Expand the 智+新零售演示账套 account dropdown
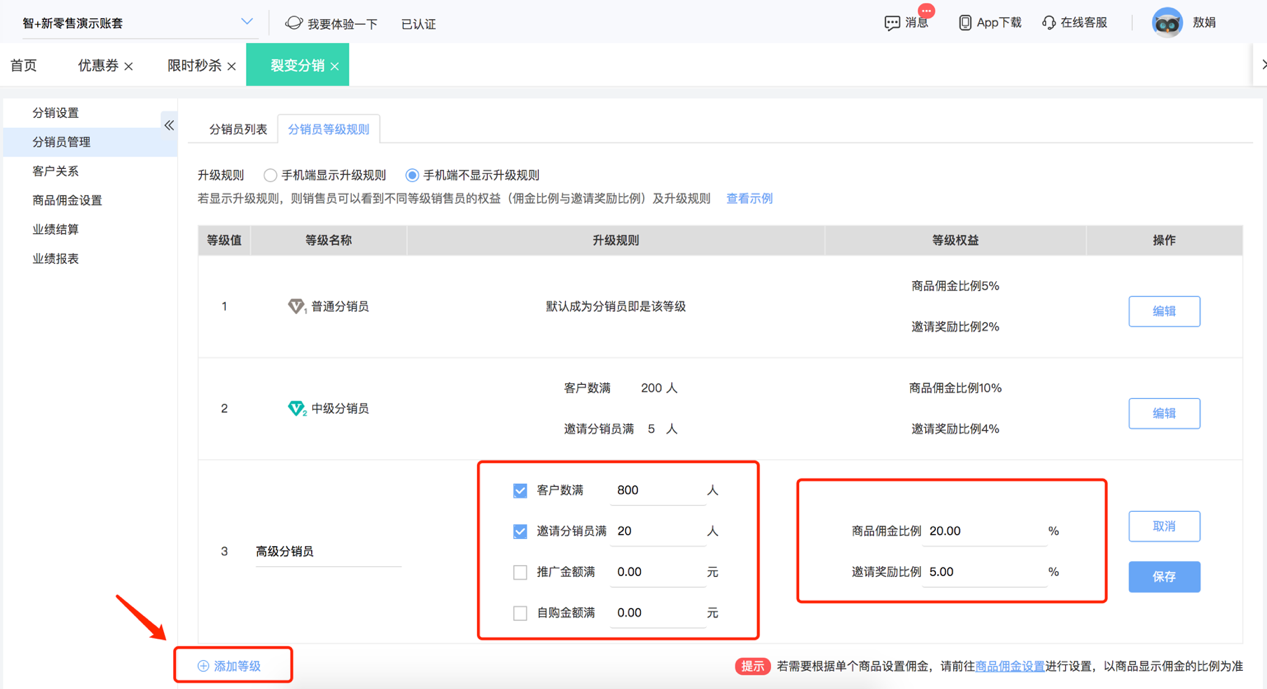The image size is (1267, 689). [x=246, y=21]
